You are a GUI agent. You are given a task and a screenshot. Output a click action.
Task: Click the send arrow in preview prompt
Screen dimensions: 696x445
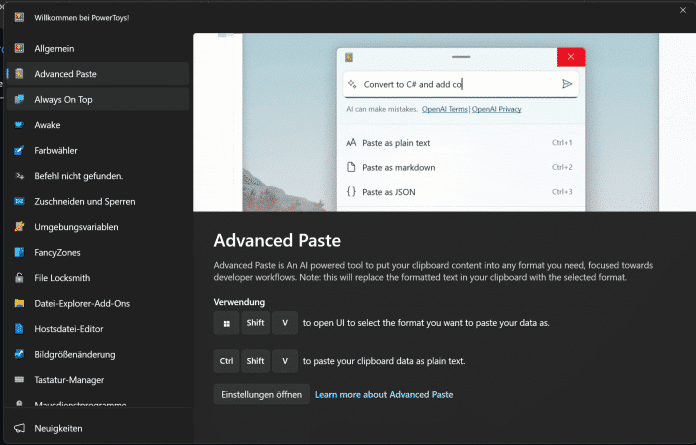click(567, 84)
